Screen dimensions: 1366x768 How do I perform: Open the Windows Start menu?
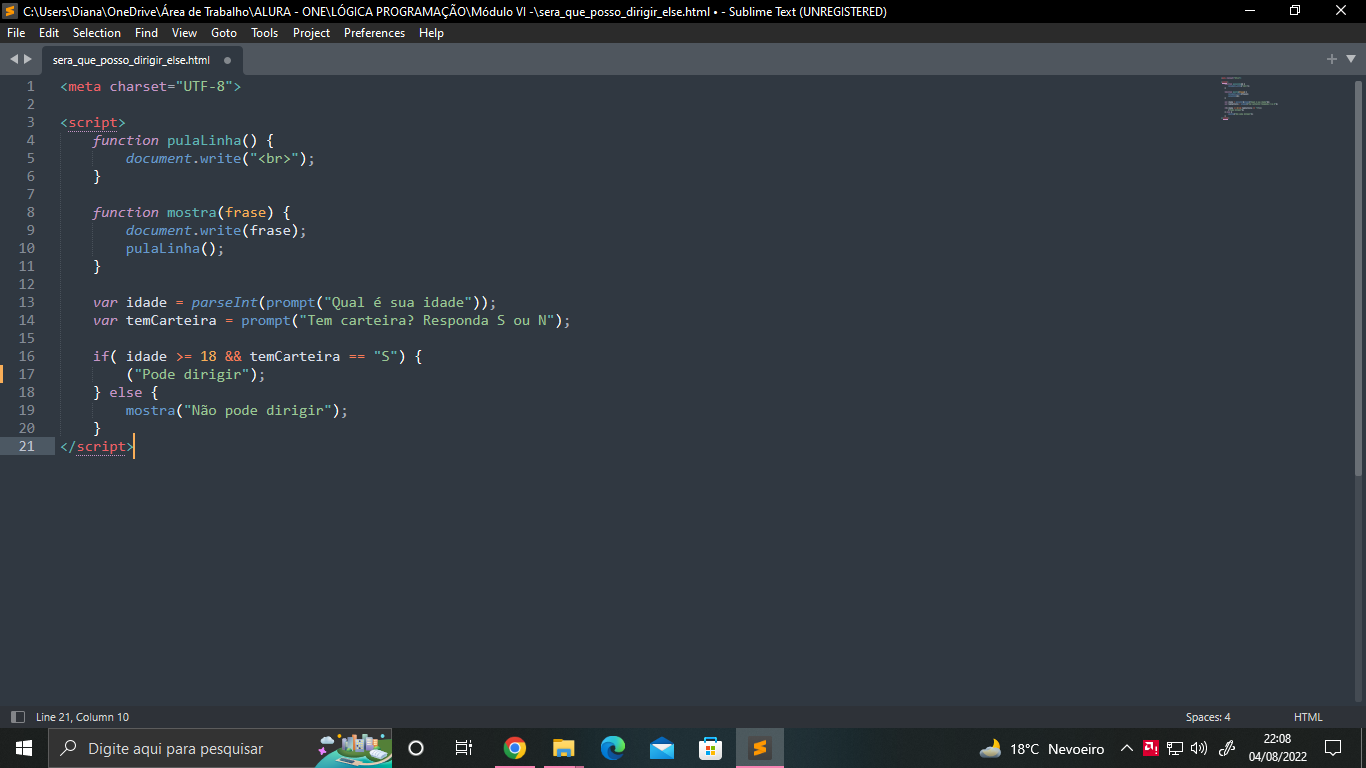[24, 748]
